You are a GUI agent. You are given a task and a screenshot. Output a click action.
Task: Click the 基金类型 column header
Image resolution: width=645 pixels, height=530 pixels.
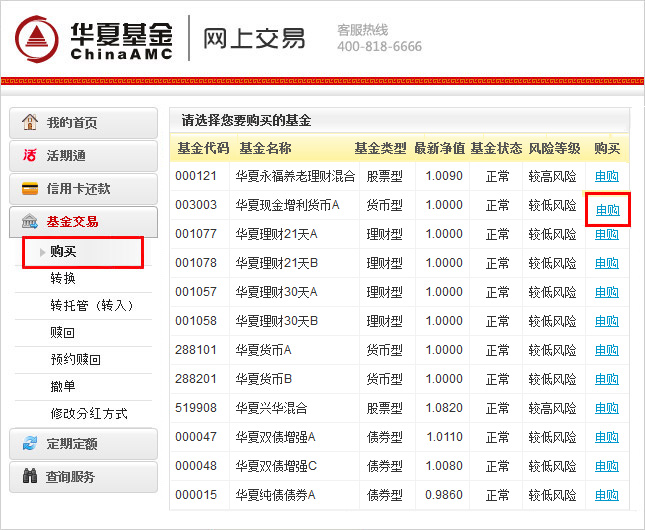(381, 148)
